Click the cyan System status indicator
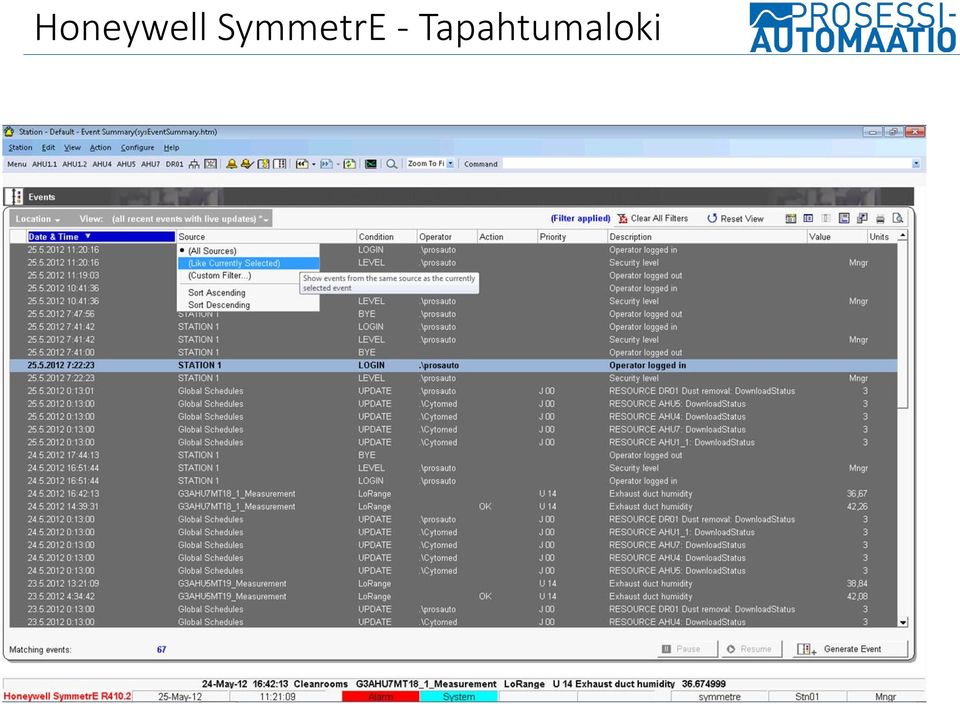960x704 pixels. tap(459, 697)
